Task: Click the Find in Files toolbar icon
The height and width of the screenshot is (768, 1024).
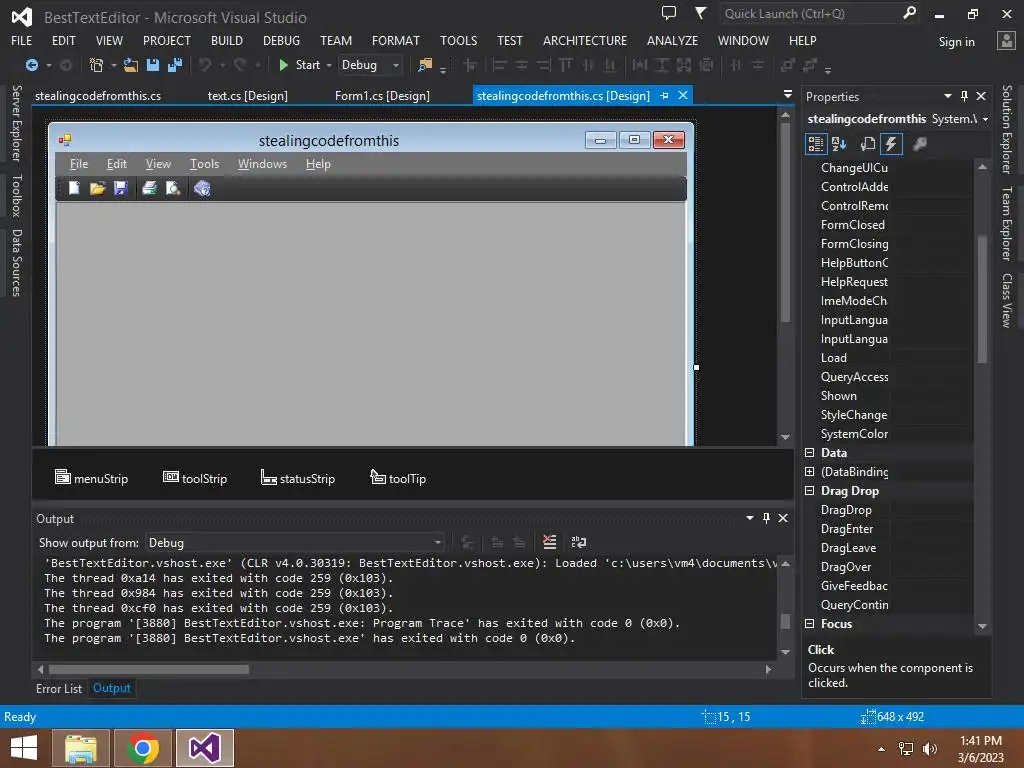Action: point(425,65)
